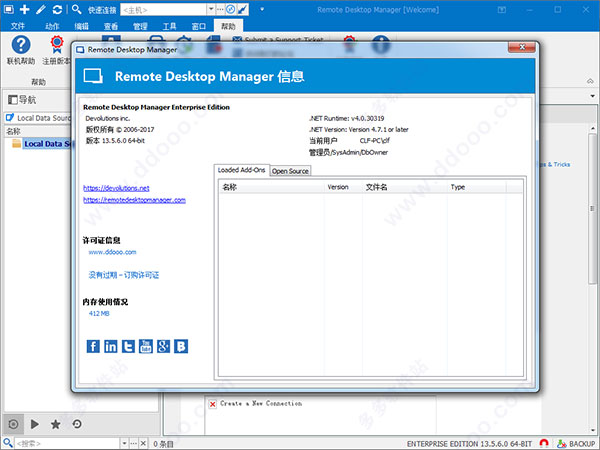Image resolution: width=600 pixels, height=450 pixels.
Task: Open the https://devolutions.net link
Action: (x=116, y=188)
